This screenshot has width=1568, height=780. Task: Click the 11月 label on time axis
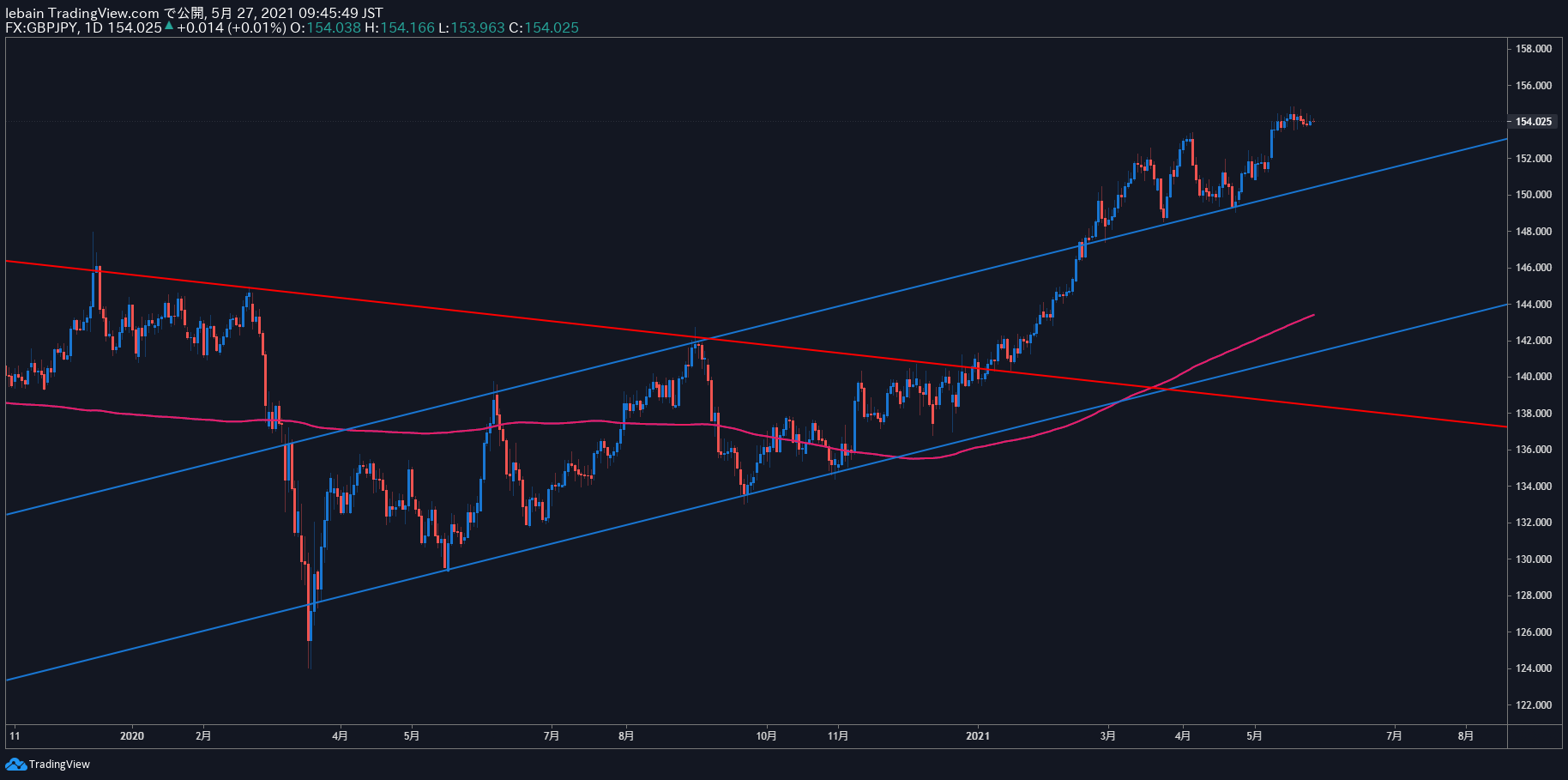(x=838, y=736)
